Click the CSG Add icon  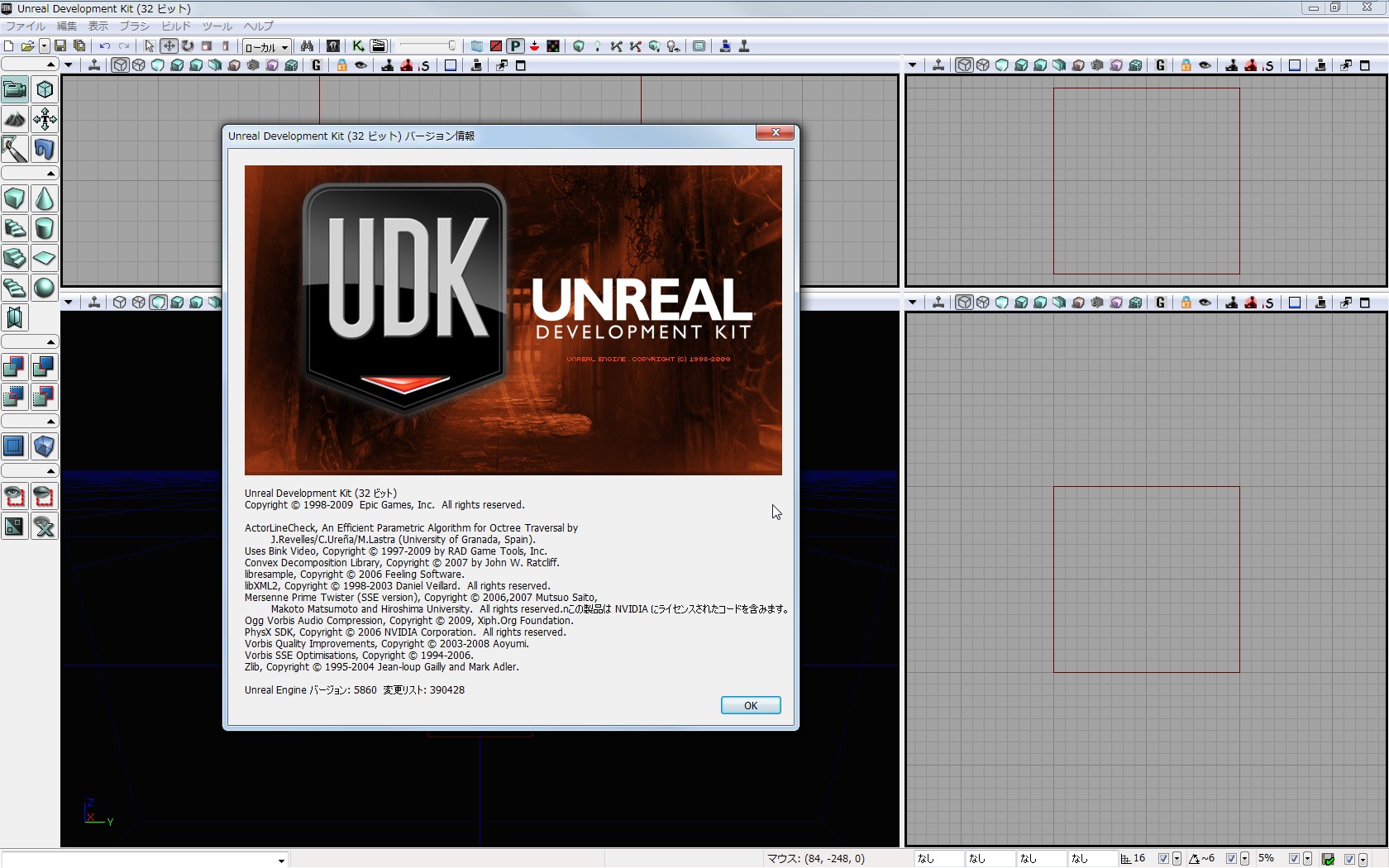click(15, 367)
